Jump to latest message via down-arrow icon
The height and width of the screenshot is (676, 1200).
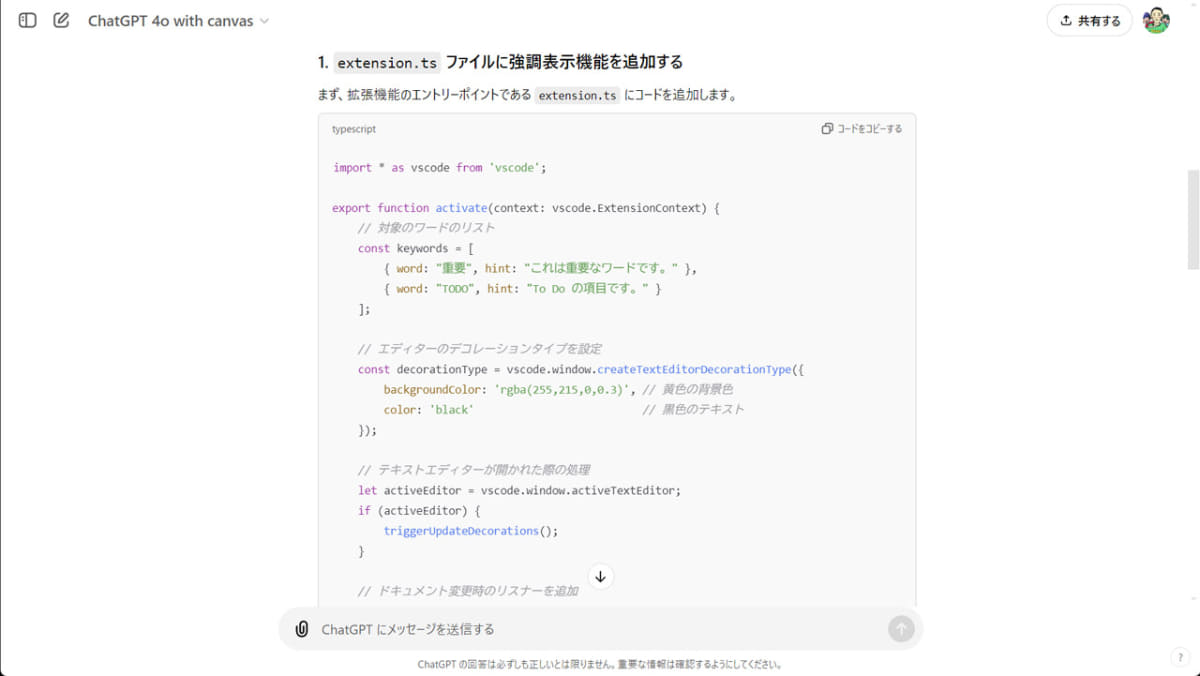pos(600,576)
